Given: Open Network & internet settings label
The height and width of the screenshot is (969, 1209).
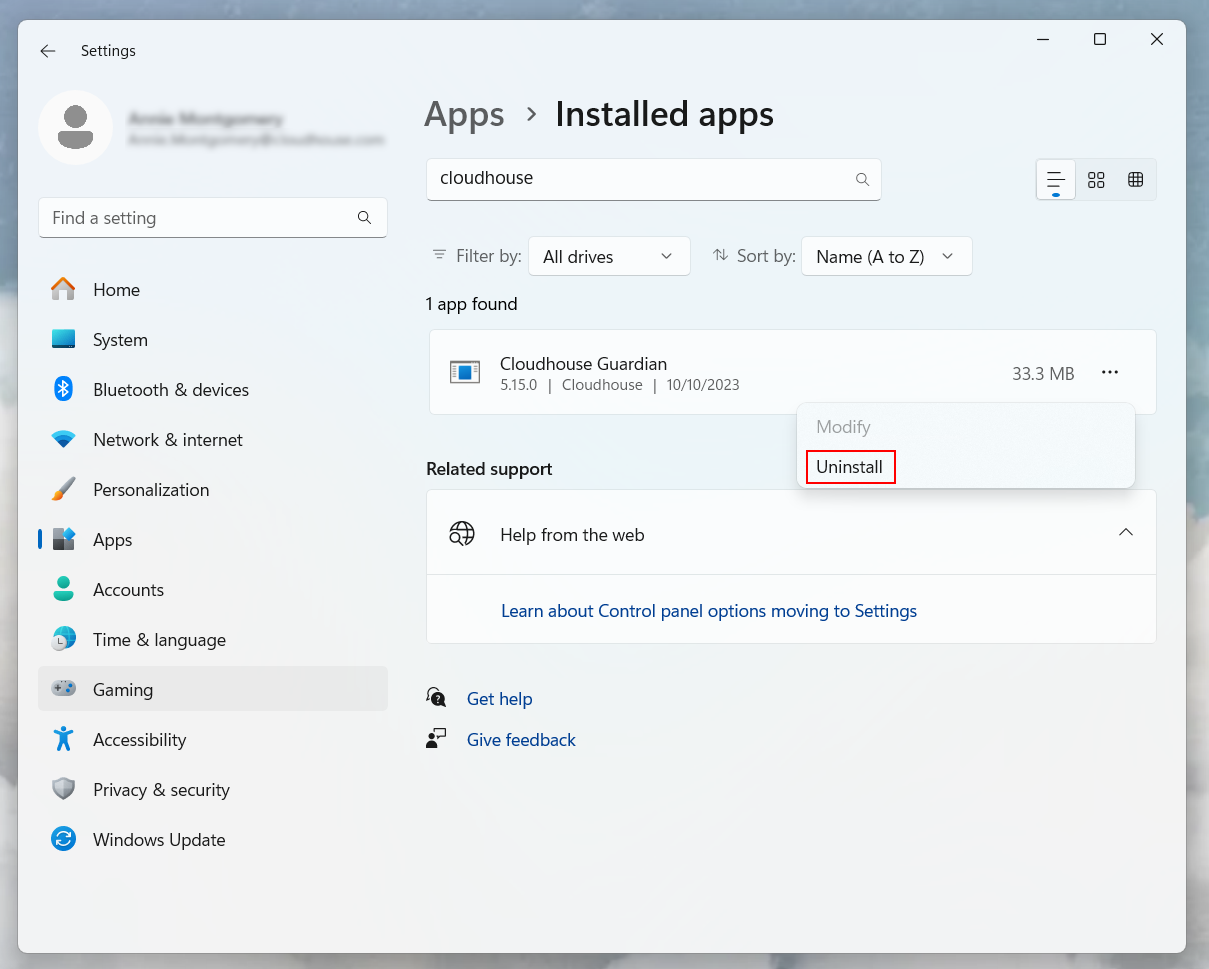Looking at the screenshot, I should point(168,440).
